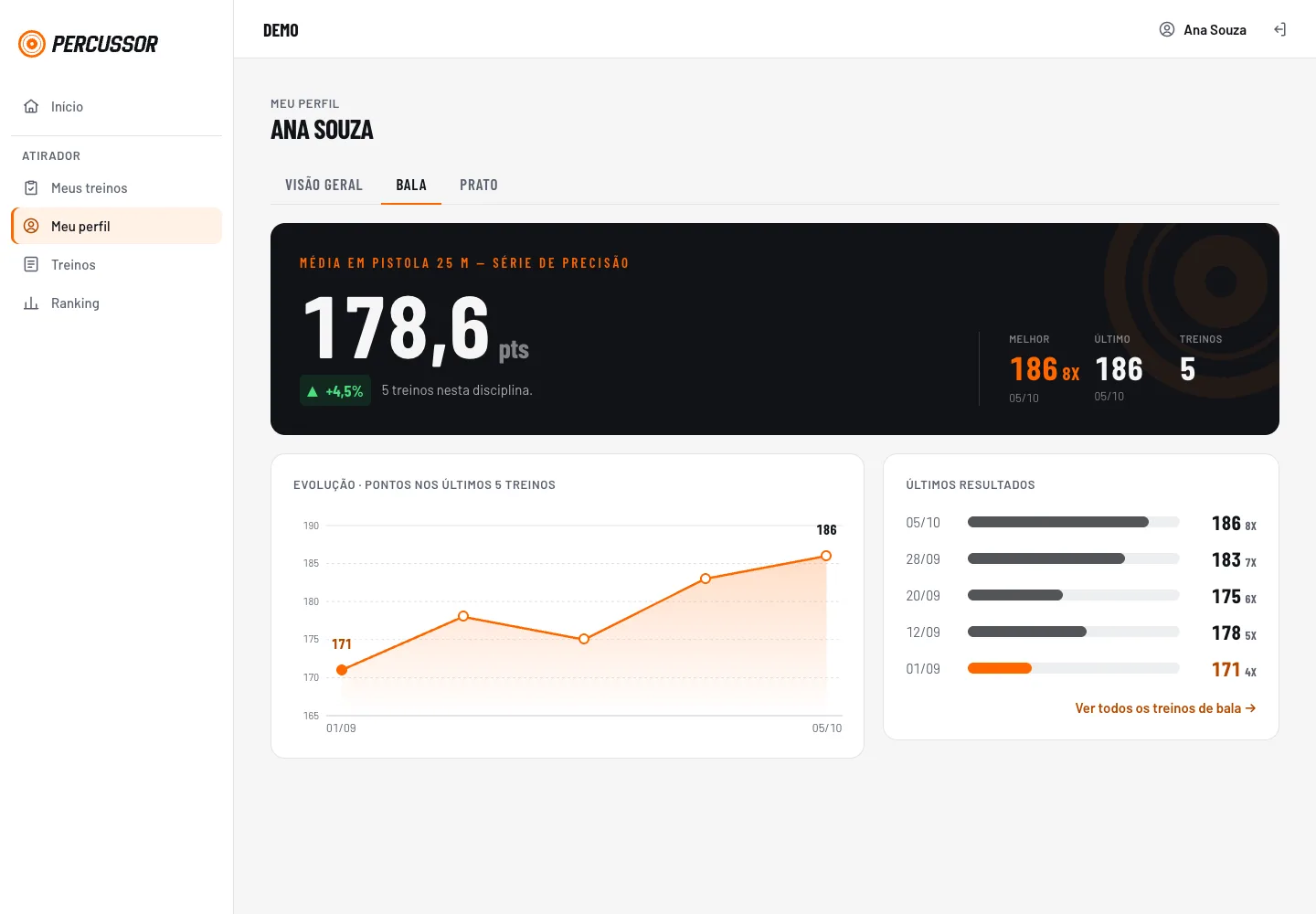Click the 178 5x score in results
This screenshot has width=1316, height=914.
(1234, 633)
